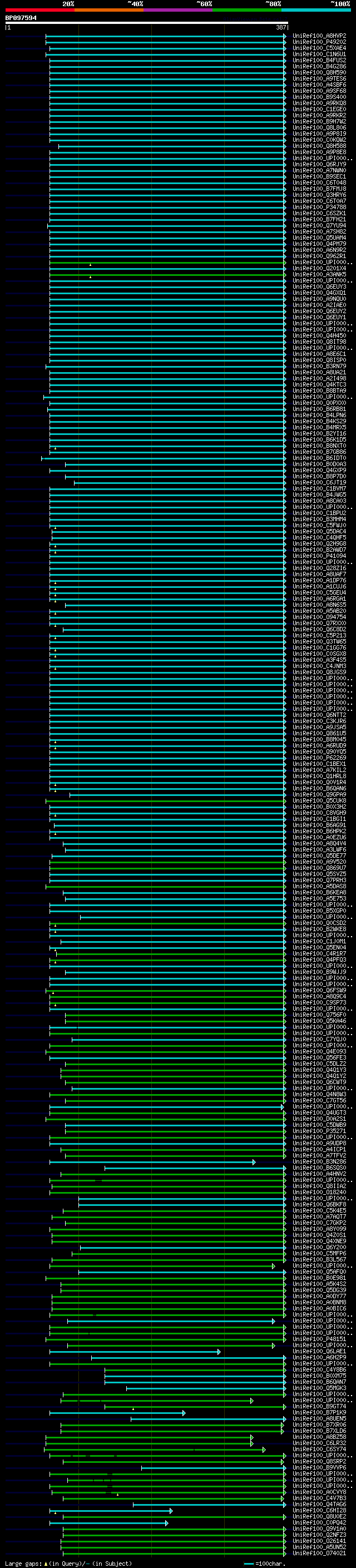Viewport: 356px width, 1568px height.
Task: Click the arrowhead ending UniRef100_Q6LAE1 alignment
Action: pos(219,1352)
